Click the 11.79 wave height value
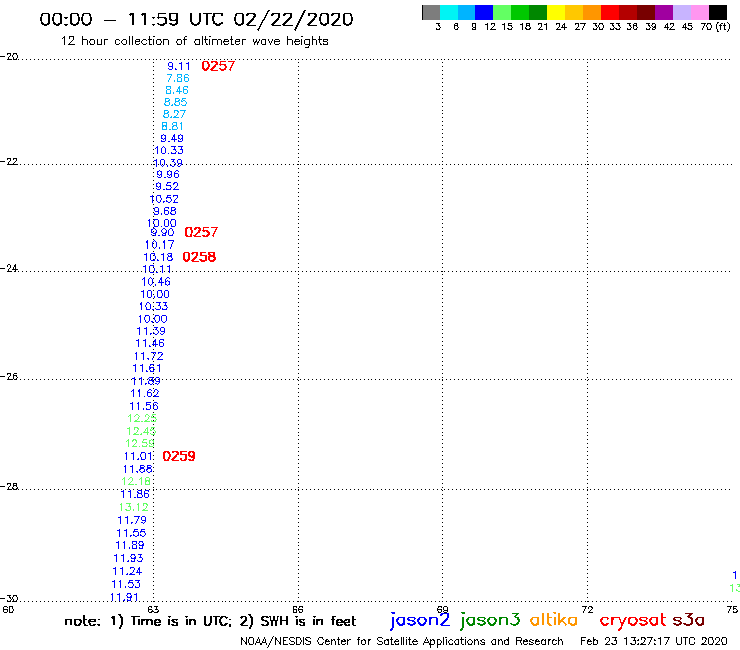This screenshot has height=650, width=740. click(x=132, y=520)
